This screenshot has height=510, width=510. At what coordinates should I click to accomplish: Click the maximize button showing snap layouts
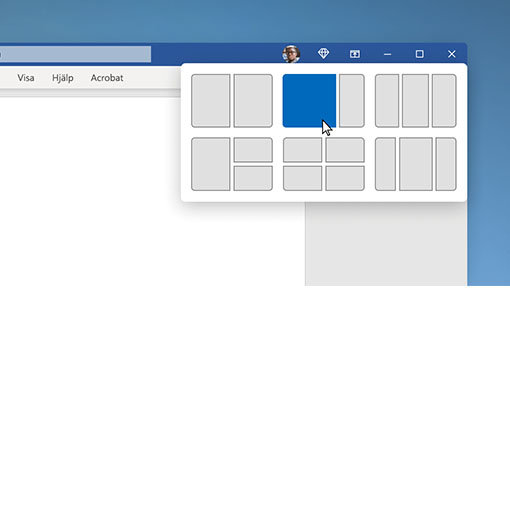point(419,54)
